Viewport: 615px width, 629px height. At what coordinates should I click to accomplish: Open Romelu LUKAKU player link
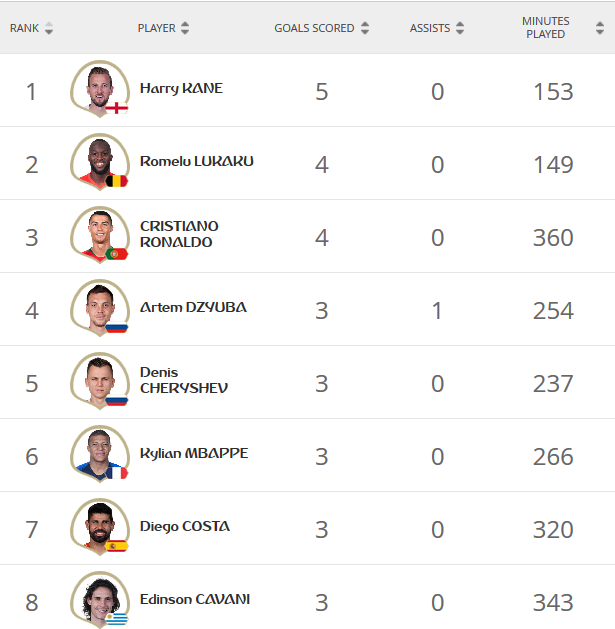[197, 161]
